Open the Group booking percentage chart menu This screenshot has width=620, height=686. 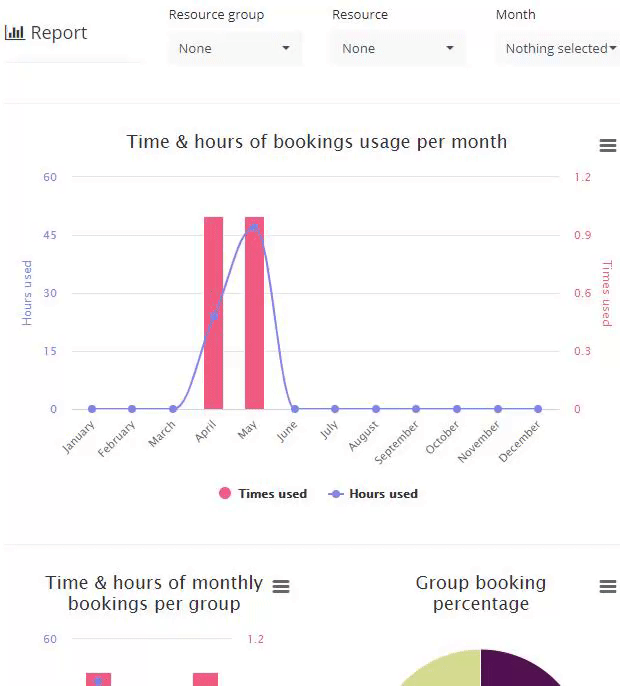coord(608,586)
